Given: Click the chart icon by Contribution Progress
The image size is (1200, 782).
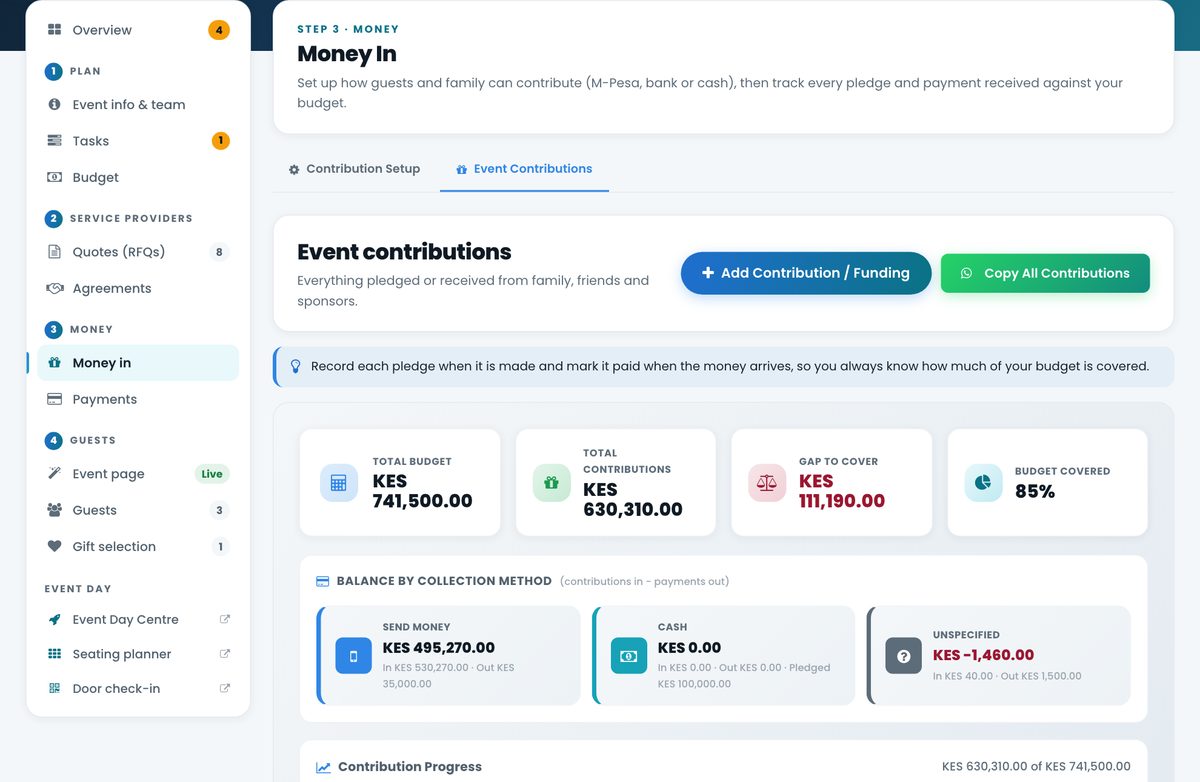Looking at the screenshot, I should [x=323, y=768].
